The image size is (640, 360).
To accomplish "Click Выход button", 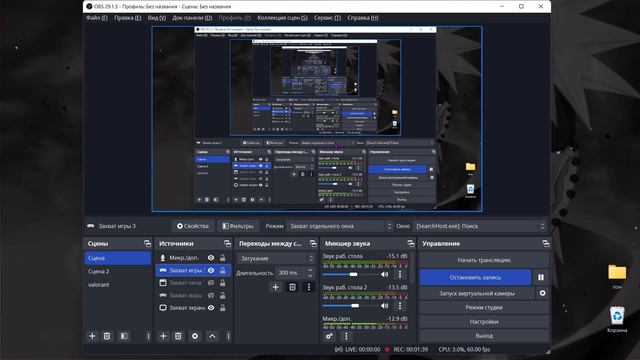I will [x=484, y=336].
